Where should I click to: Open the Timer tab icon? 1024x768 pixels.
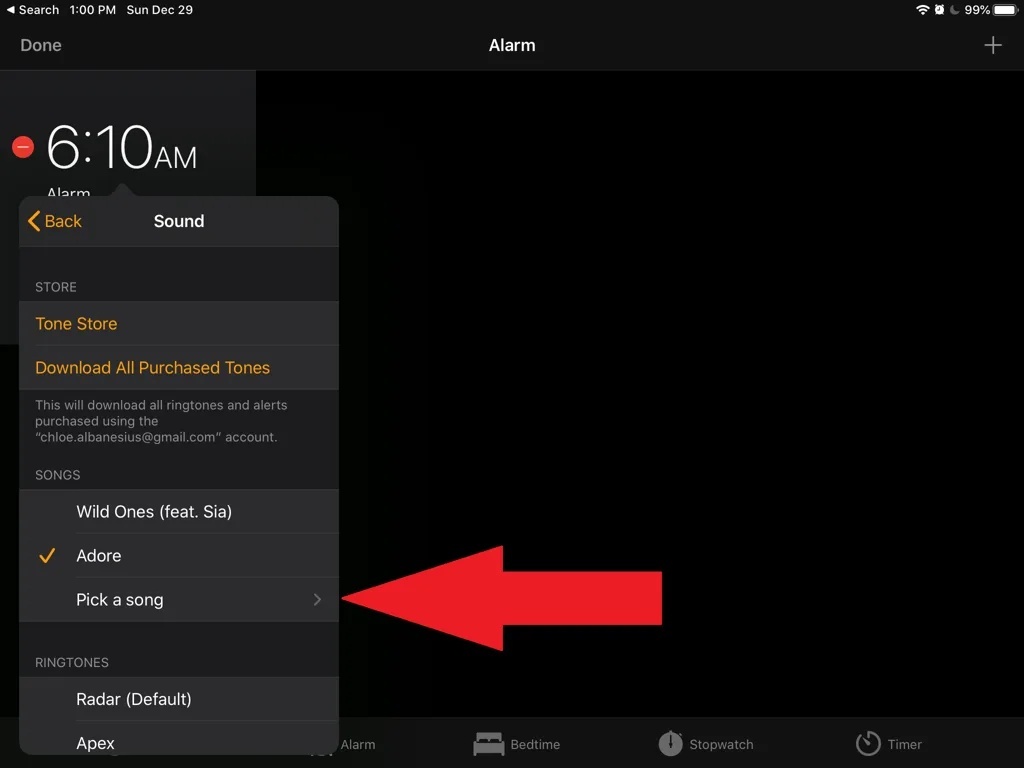(x=868, y=743)
